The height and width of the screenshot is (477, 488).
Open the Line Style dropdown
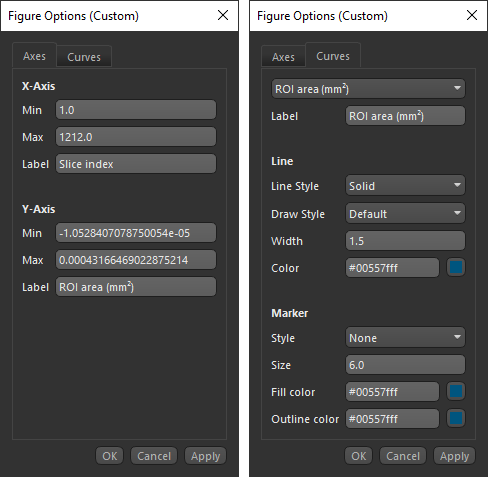click(405, 186)
